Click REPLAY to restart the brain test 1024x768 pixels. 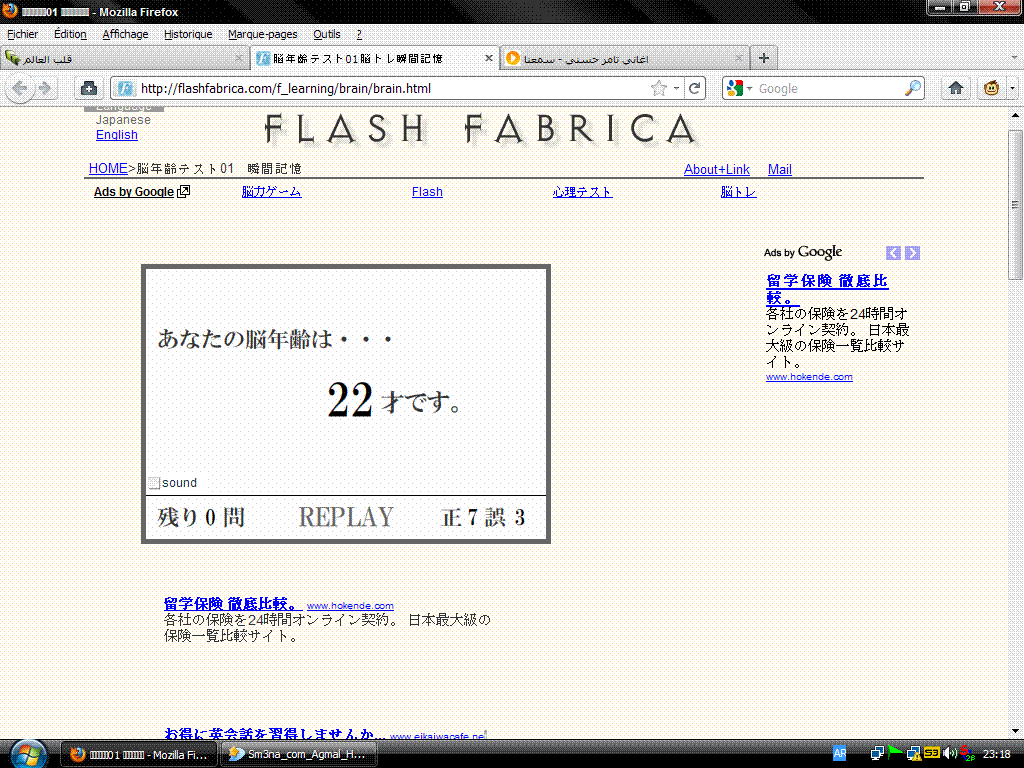pyautogui.click(x=345, y=517)
